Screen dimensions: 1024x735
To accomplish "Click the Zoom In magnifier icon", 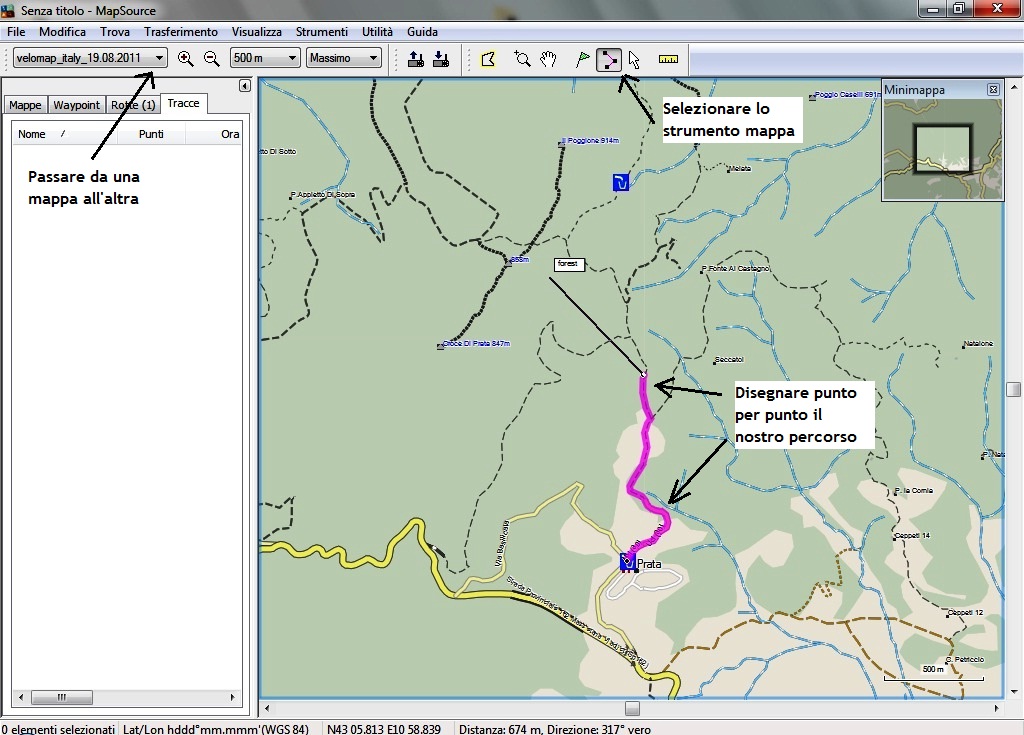I will pyautogui.click(x=185, y=59).
